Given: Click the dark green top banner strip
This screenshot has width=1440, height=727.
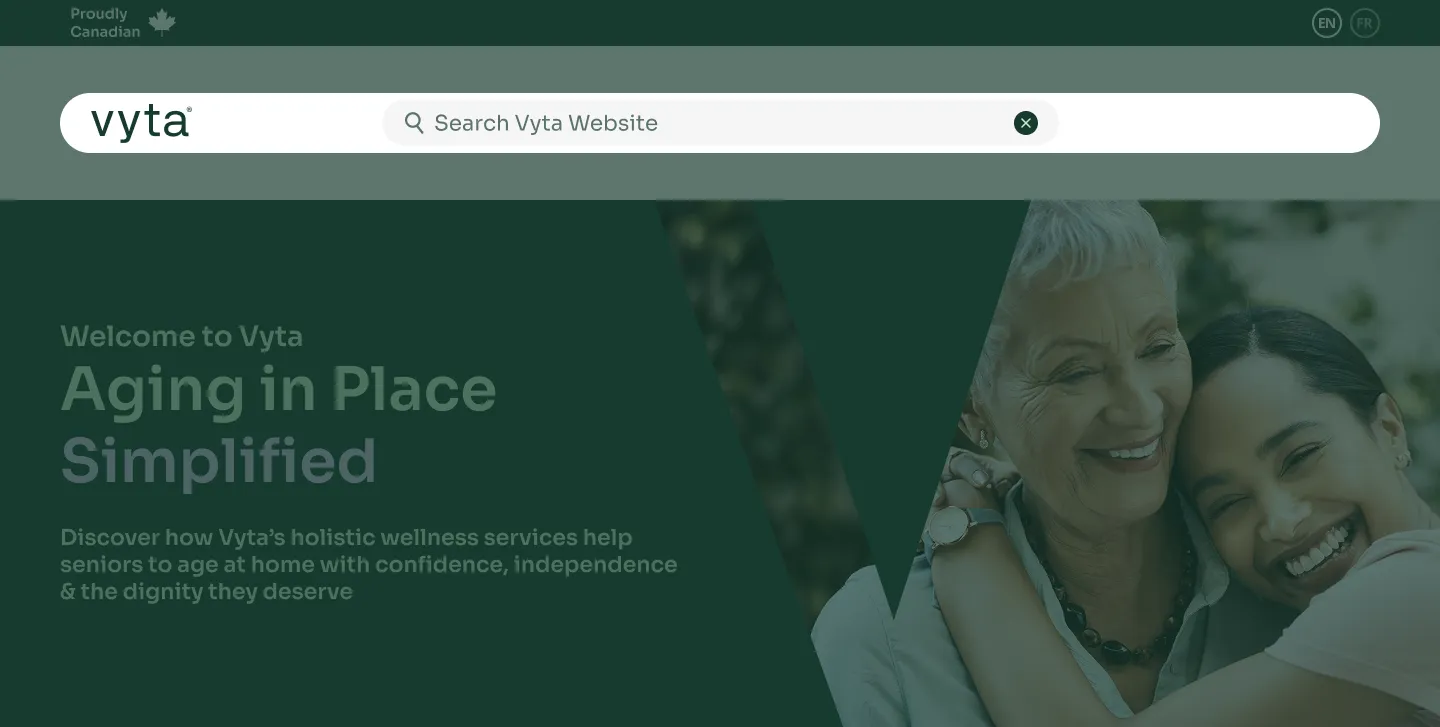Looking at the screenshot, I should [720, 23].
